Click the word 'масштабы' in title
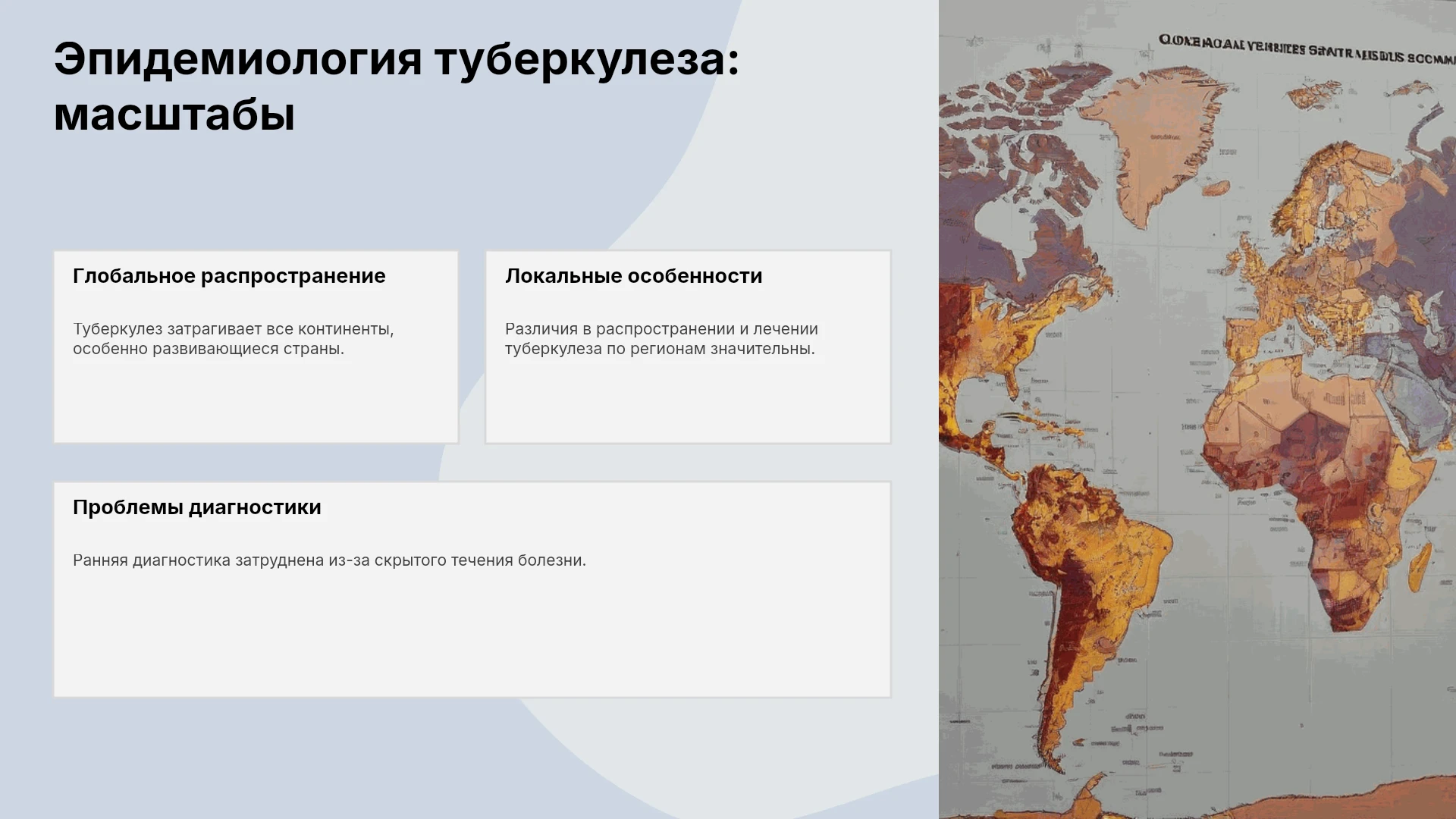The height and width of the screenshot is (819, 1456). point(174,115)
